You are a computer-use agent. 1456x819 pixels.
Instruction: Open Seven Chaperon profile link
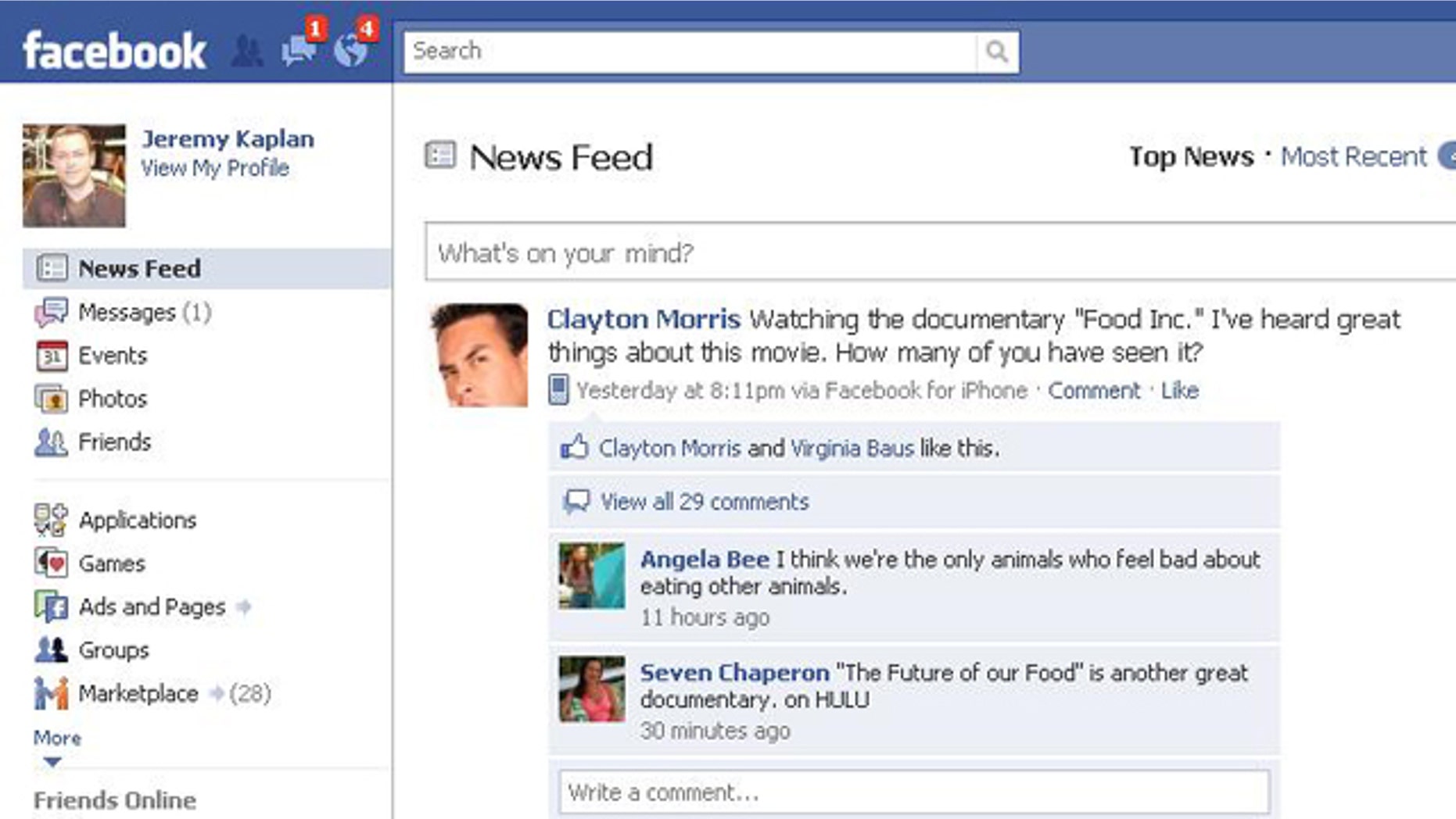pyautogui.click(x=735, y=673)
